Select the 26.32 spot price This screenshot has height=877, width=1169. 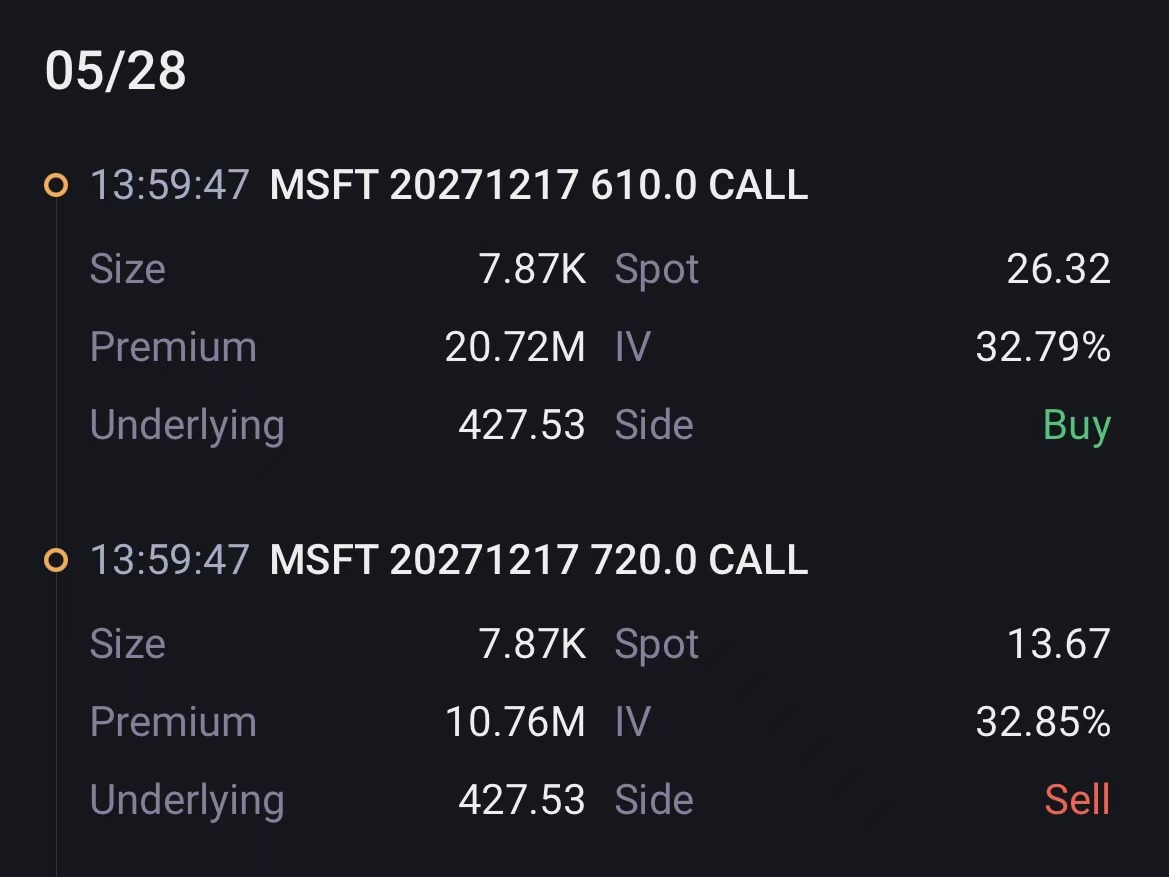pyautogui.click(x=1059, y=269)
